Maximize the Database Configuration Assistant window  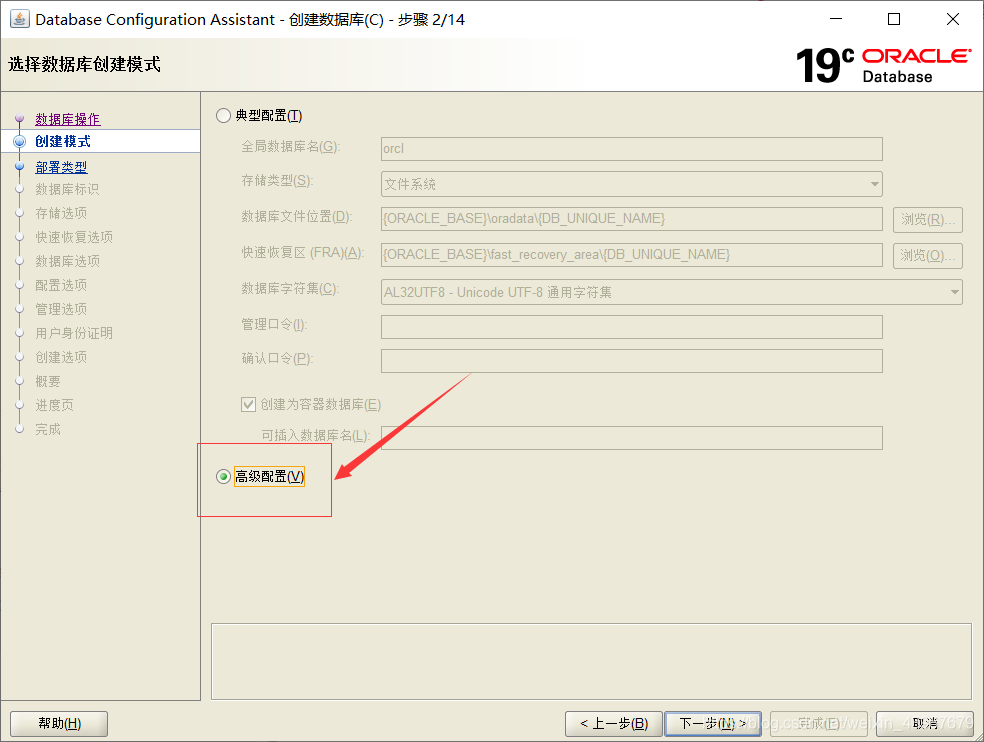coord(894,19)
